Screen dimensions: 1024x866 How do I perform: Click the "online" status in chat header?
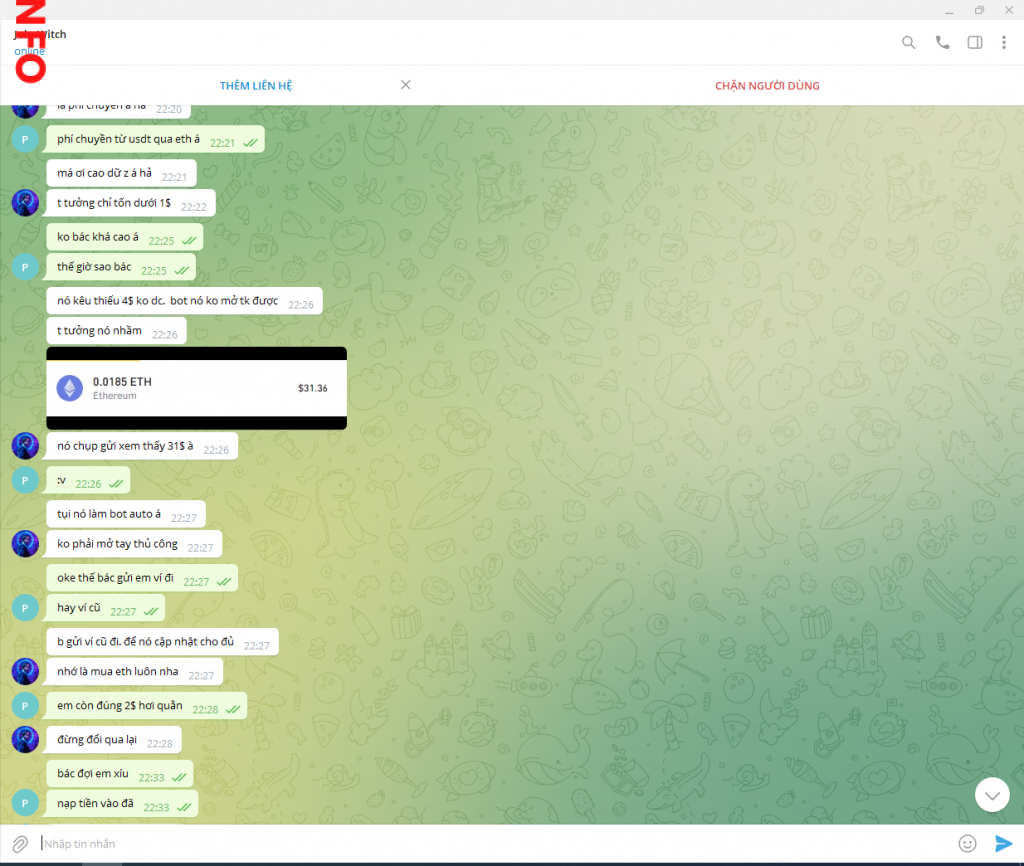(x=29, y=51)
